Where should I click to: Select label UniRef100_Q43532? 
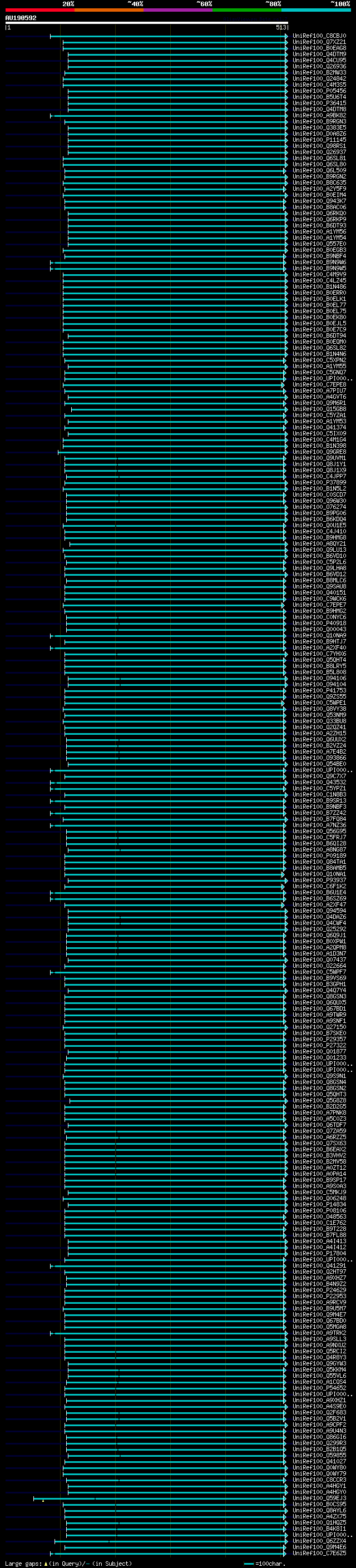[x=319, y=783]
